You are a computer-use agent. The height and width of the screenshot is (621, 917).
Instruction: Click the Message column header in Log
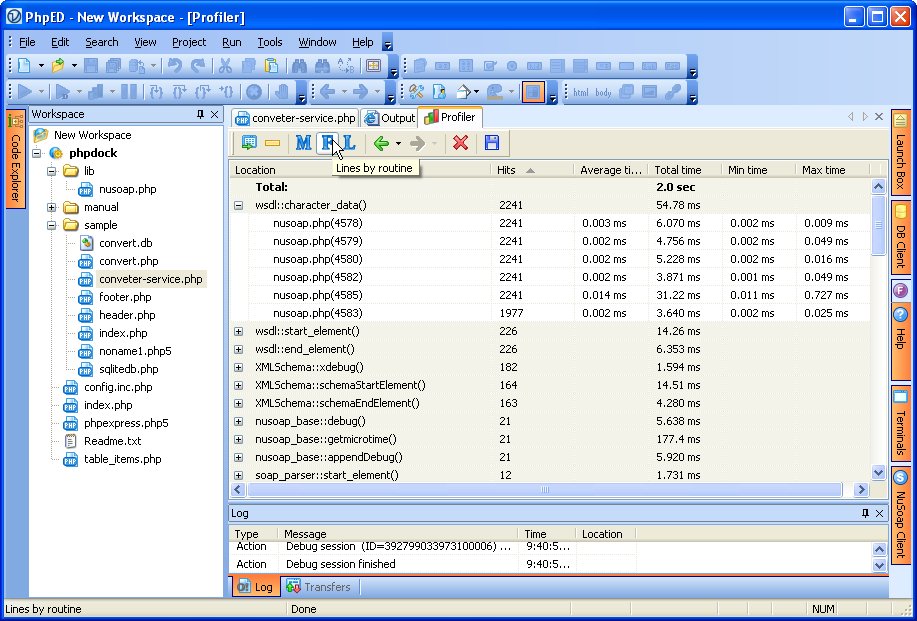point(398,534)
